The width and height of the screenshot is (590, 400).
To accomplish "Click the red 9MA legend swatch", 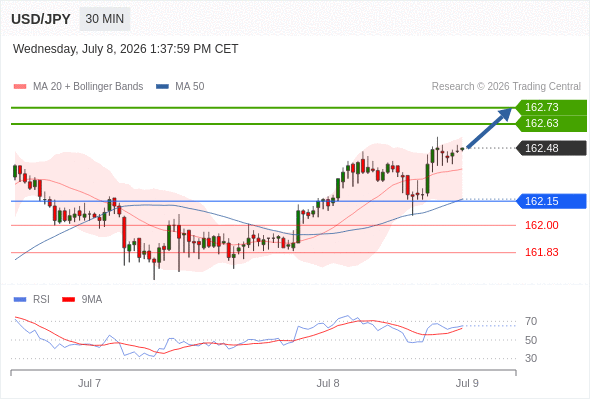I will pos(68,300).
